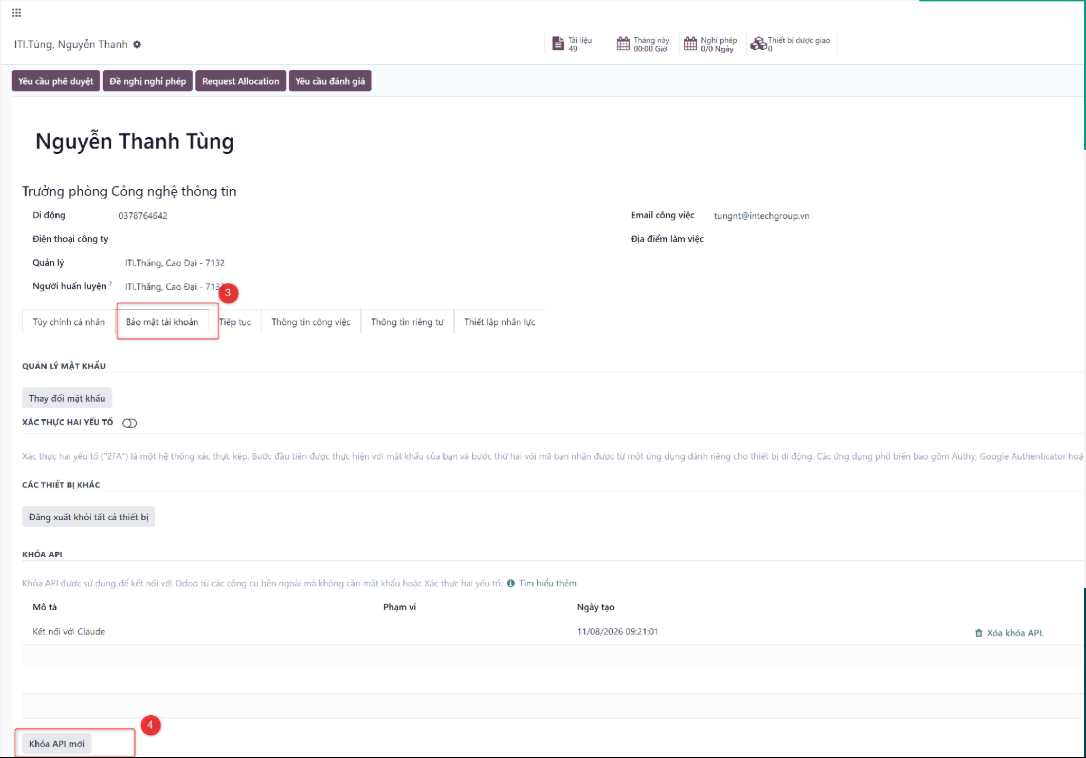The image size is (1086, 758).
Task: Switch to Tùy chỉnh cá nhân tab
Action: pos(69,322)
